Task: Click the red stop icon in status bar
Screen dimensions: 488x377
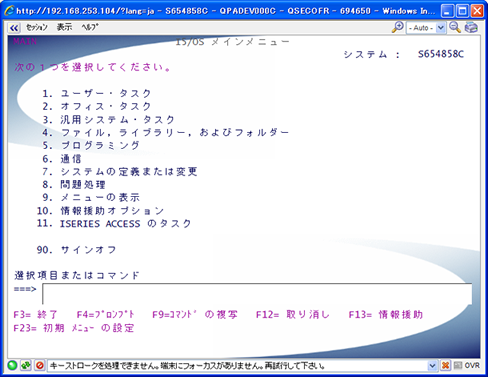Action: pyautogui.click(x=39, y=365)
